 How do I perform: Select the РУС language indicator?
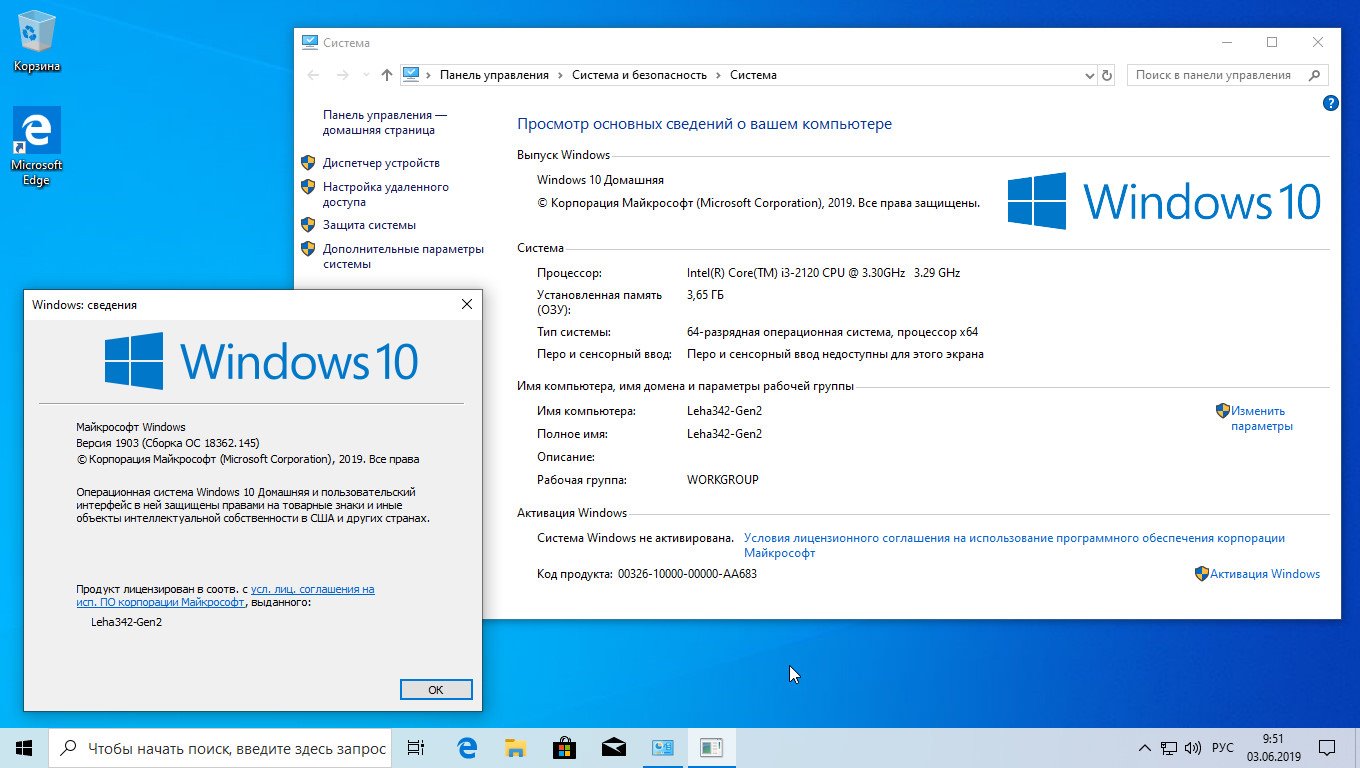[x=1222, y=747]
